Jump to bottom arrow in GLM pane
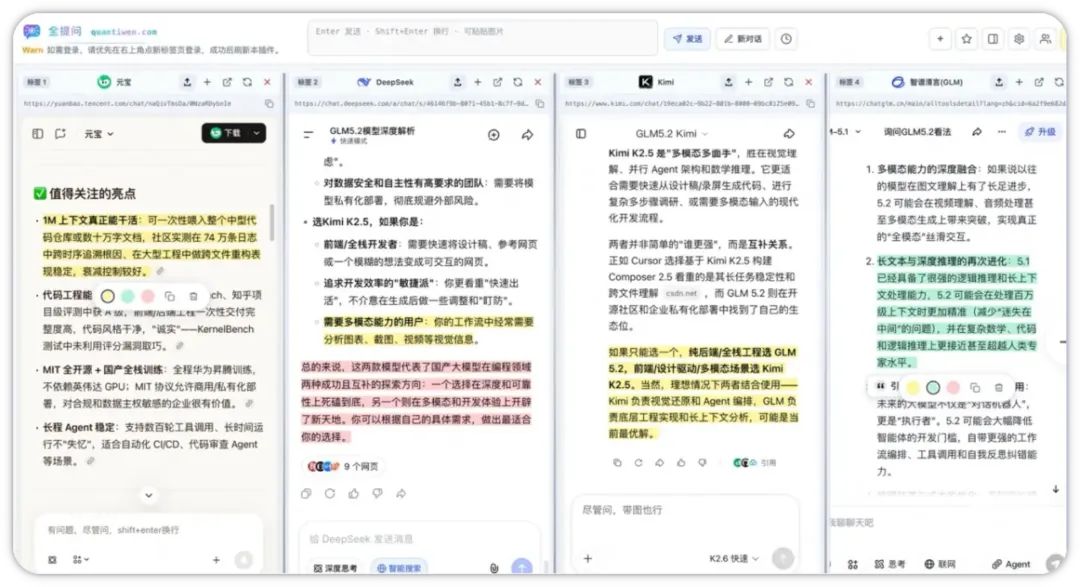 tap(1055, 489)
